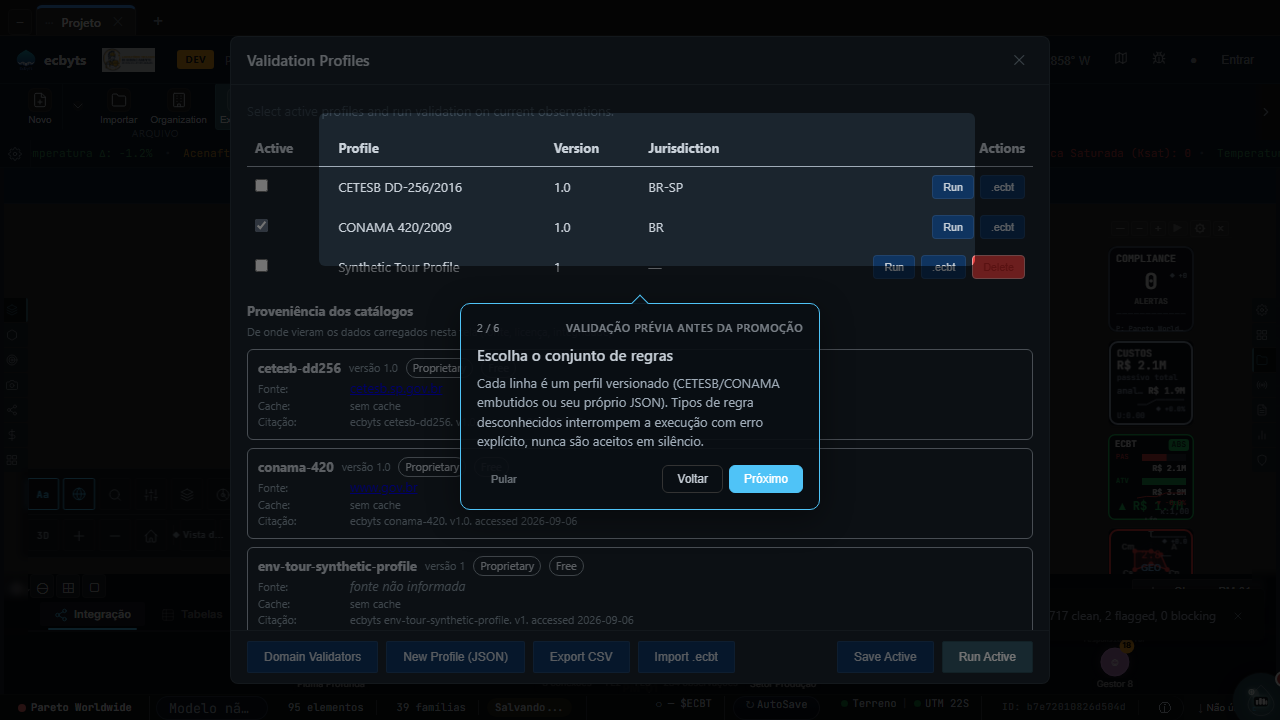The height and width of the screenshot is (720, 1280).
Task: Click the globe icon in view toolbar
Action: click(79, 494)
